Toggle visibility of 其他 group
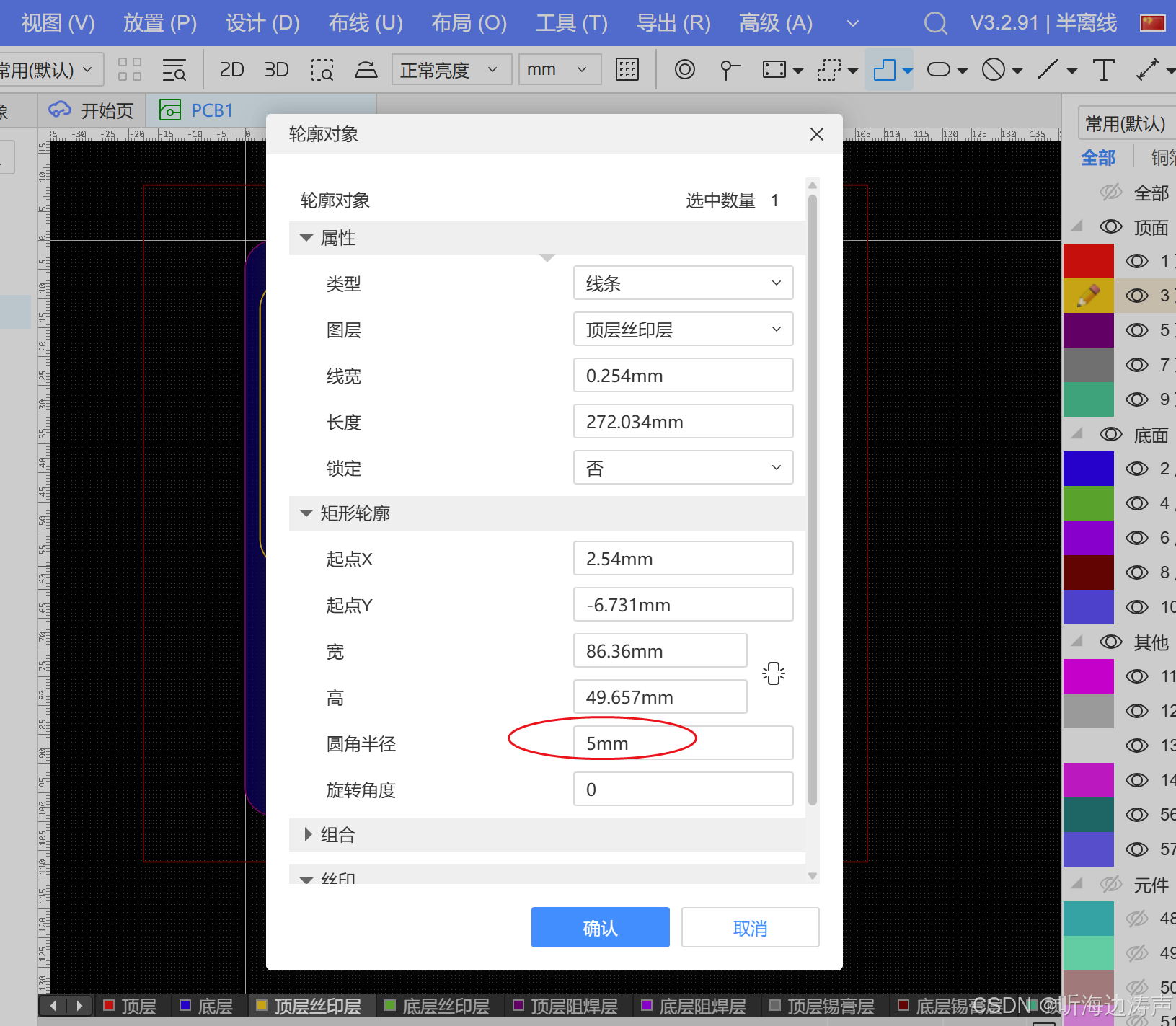This screenshot has width=1176, height=1026. pyautogui.click(x=1111, y=642)
